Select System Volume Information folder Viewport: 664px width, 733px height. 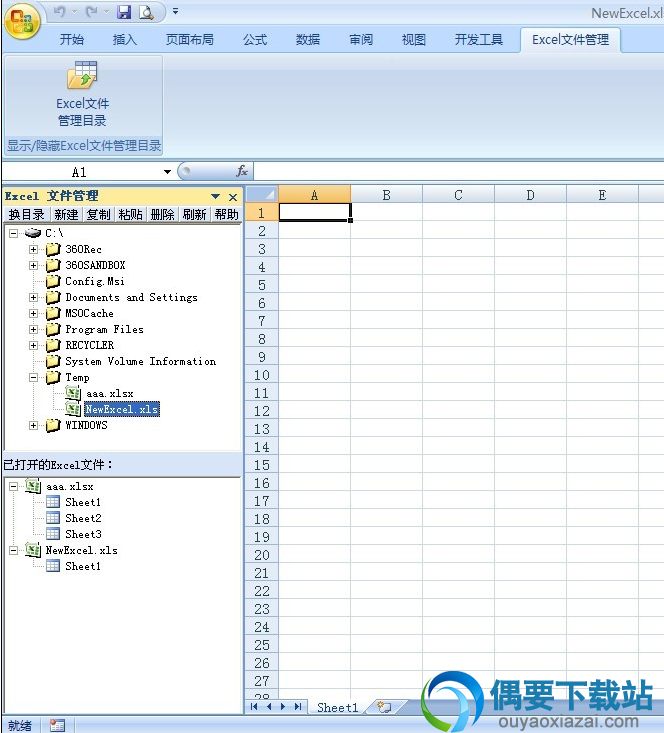click(x=141, y=361)
